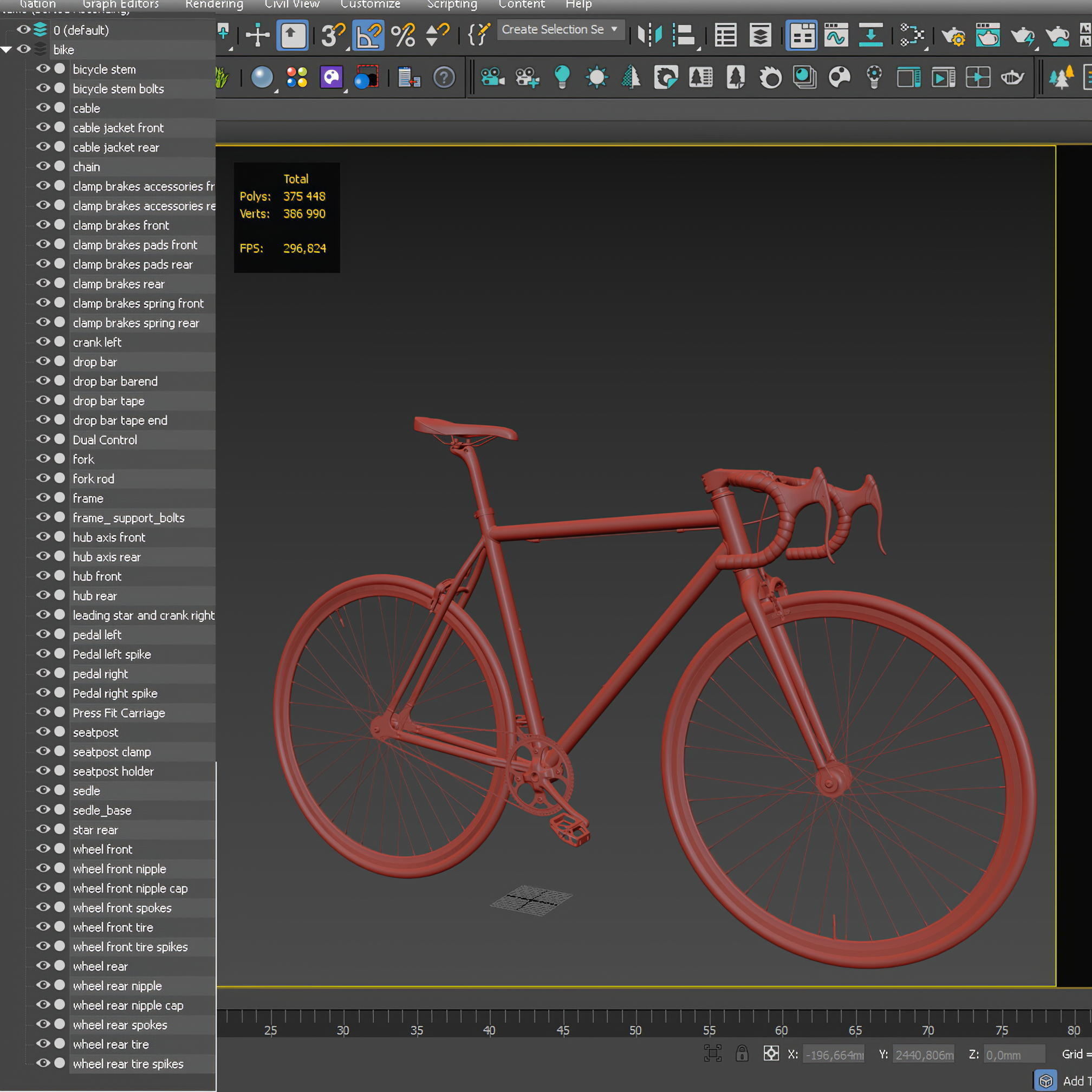Select the hub axis rear row
1092x1092 pixels.
pos(143,557)
